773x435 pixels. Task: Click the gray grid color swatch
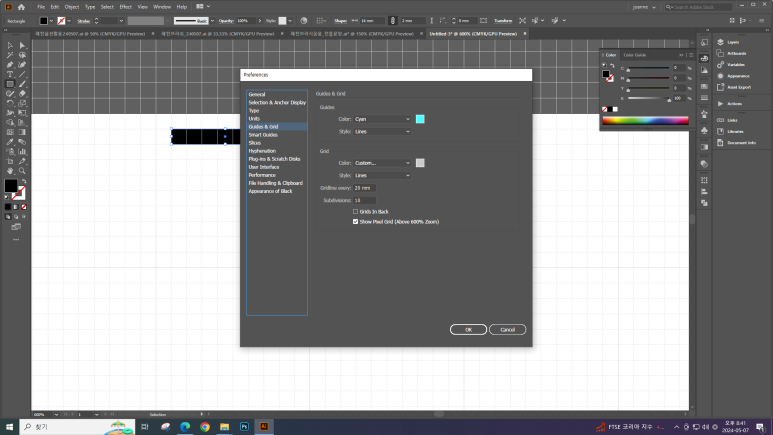(x=420, y=163)
